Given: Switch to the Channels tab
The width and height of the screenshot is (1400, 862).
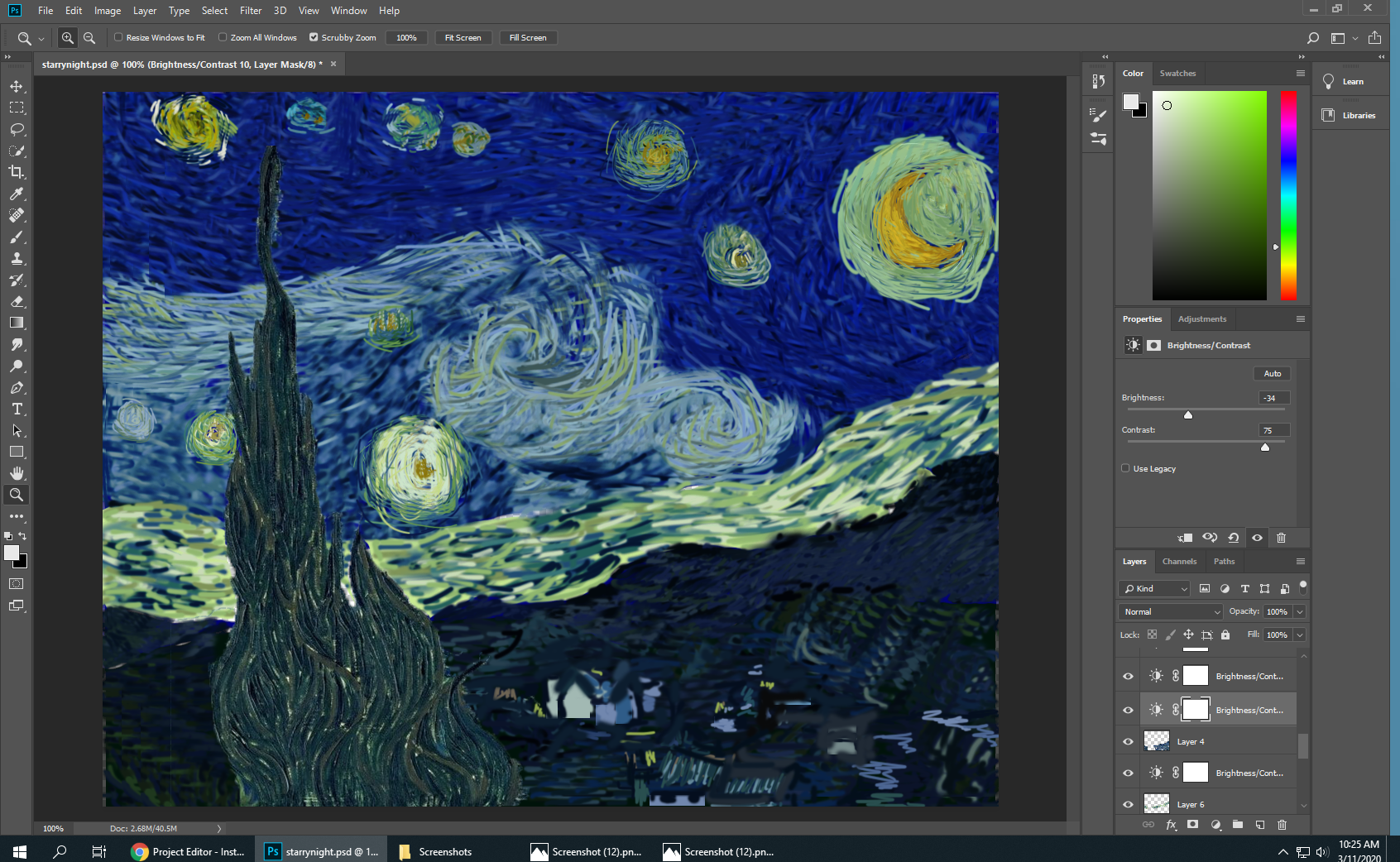Looking at the screenshot, I should [x=1179, y=562].
